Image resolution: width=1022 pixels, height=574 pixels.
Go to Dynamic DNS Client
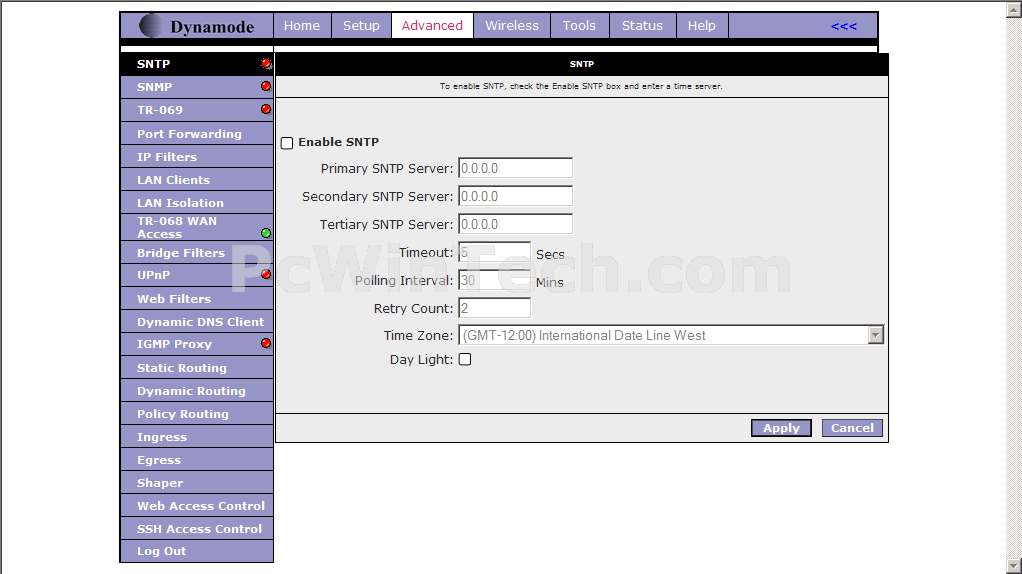tap(197, 322)
